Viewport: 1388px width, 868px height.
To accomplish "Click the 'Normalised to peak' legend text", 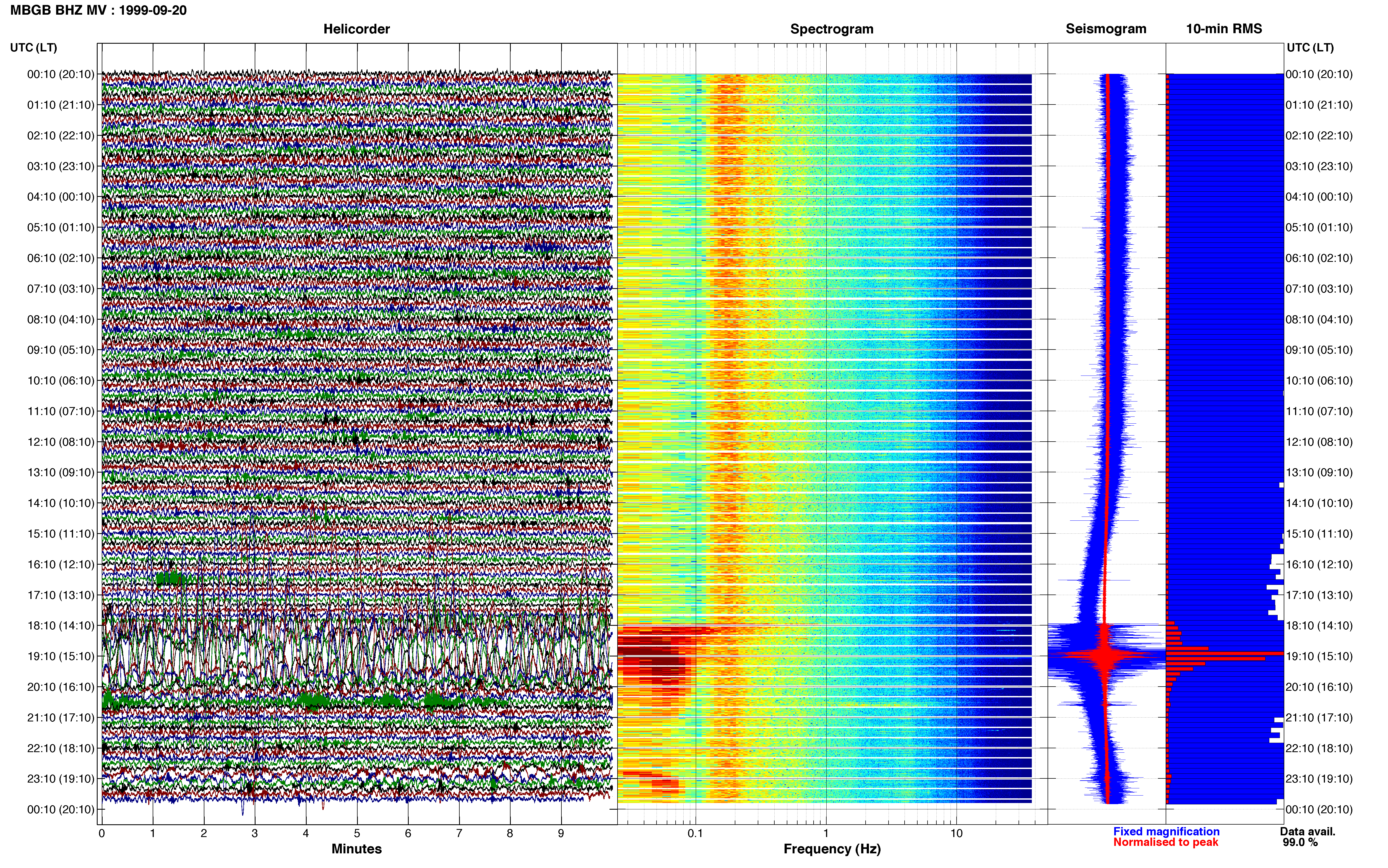I will pos(1165,842).
